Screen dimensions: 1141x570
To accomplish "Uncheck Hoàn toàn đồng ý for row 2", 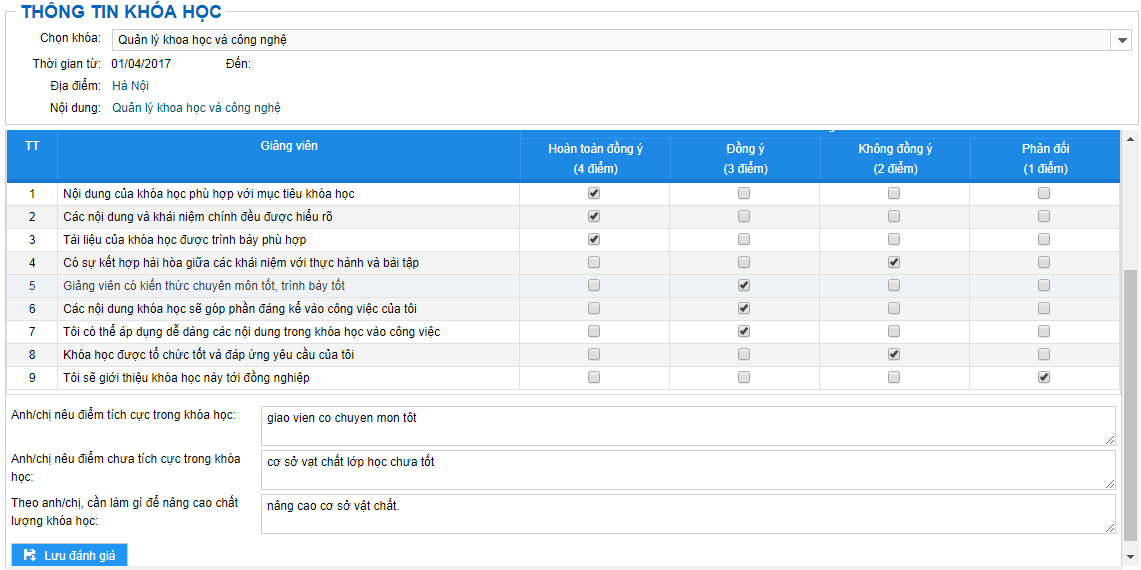I will click(594, 216).
